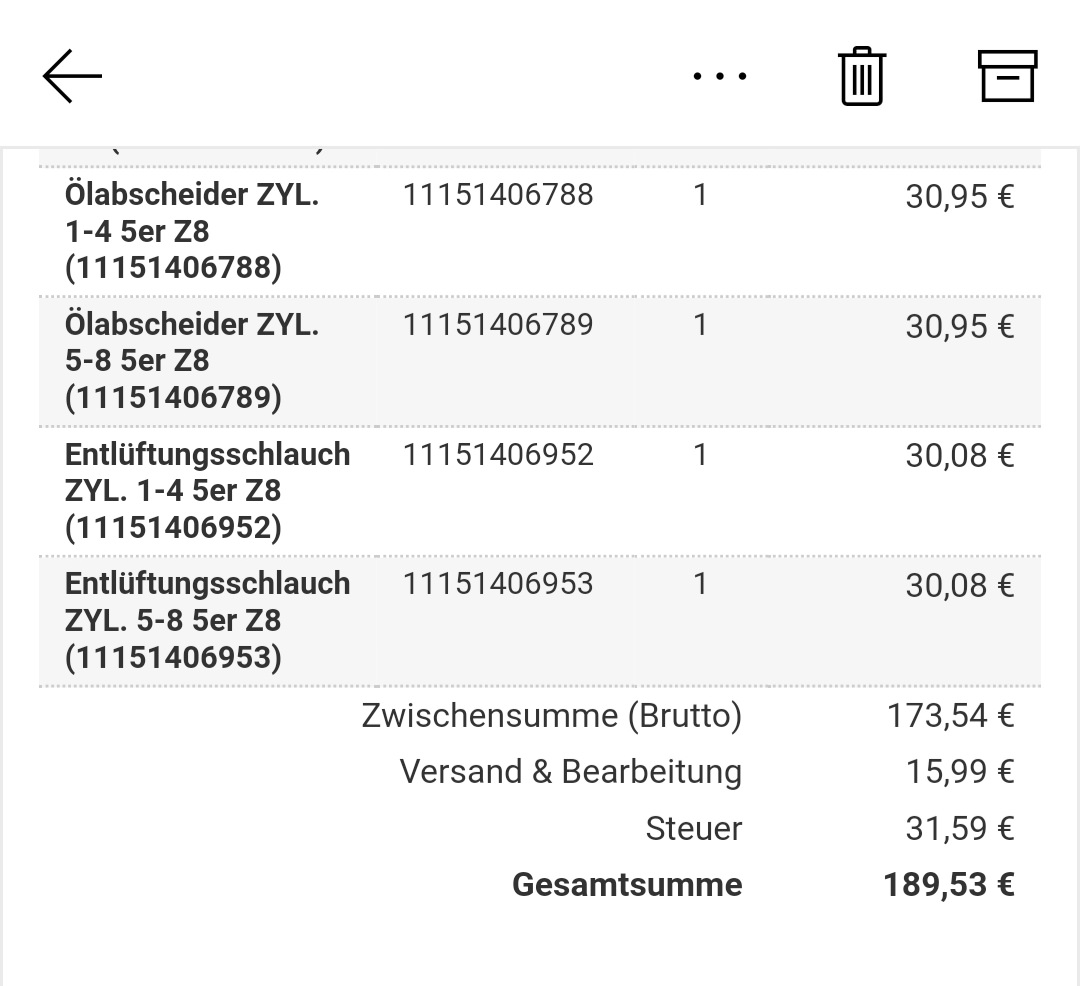
Task: Open the three-dot more options menu
Action: pyautogui.click(x=720, y=76)
